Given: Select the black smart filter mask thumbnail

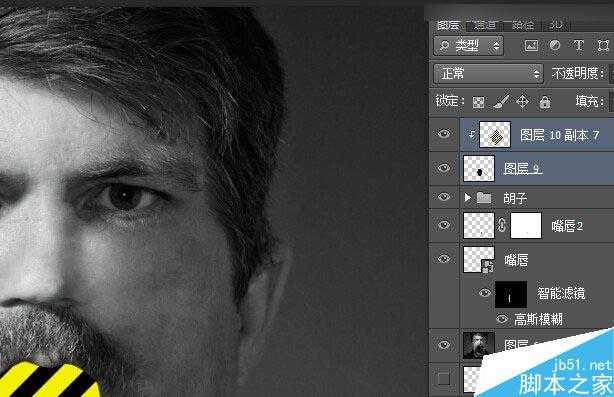Looking at the screenshot, I should click(x=511, y=294).
